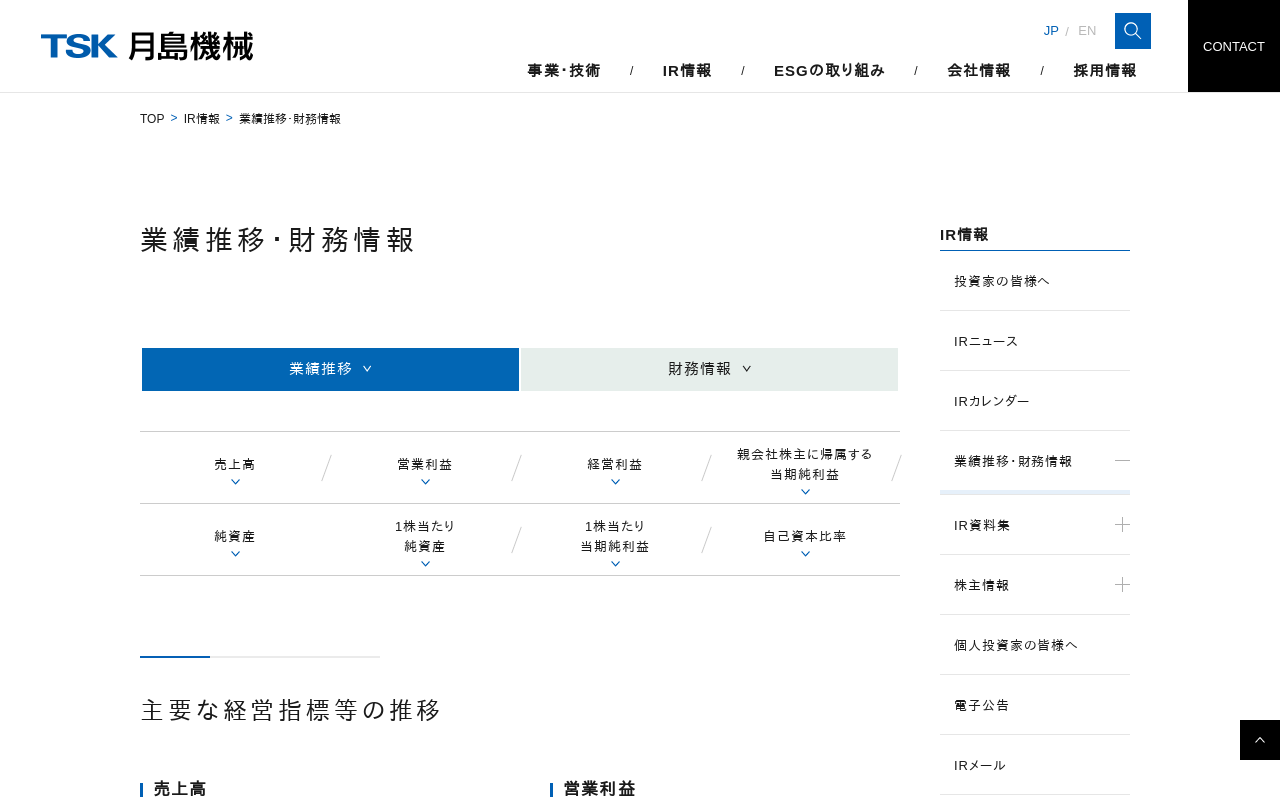Screen dimensions: 1280x800
Task: Open 投資家の皆様へ sidebar link
Action: [x=1002, y=281]
